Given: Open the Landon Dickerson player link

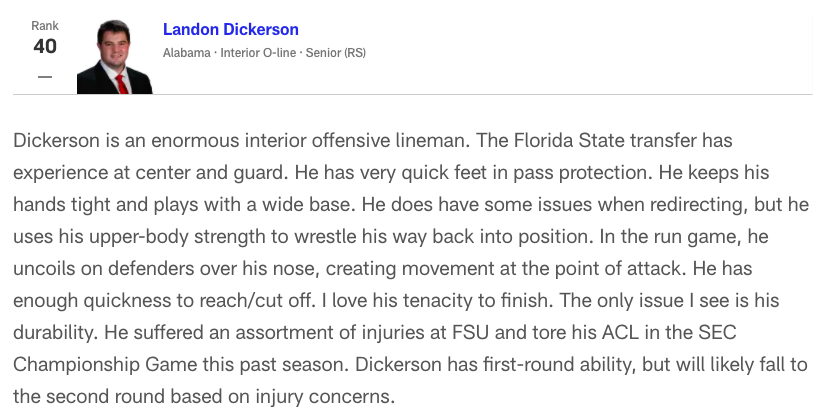Looking at the screenshot, I should [230, 30].
